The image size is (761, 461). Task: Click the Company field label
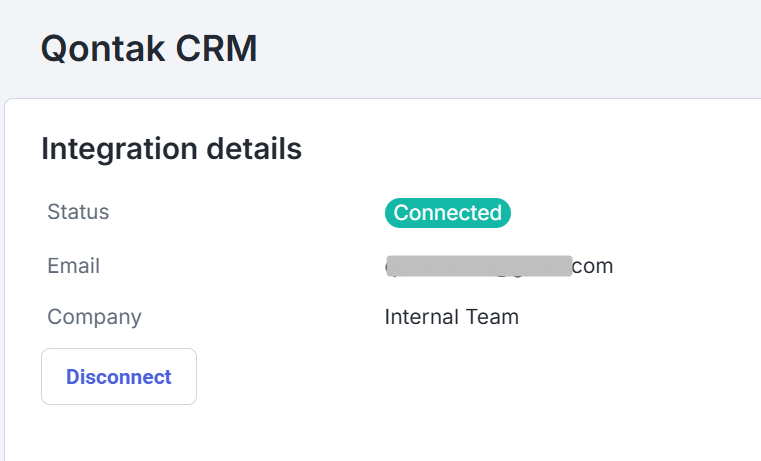coord(94,317)
